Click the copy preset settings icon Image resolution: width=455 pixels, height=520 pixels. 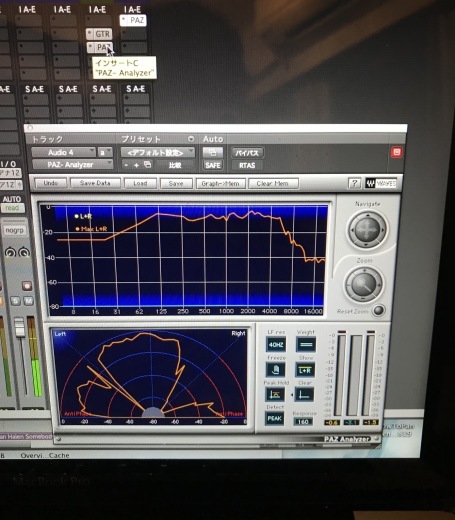pos(147,164)
